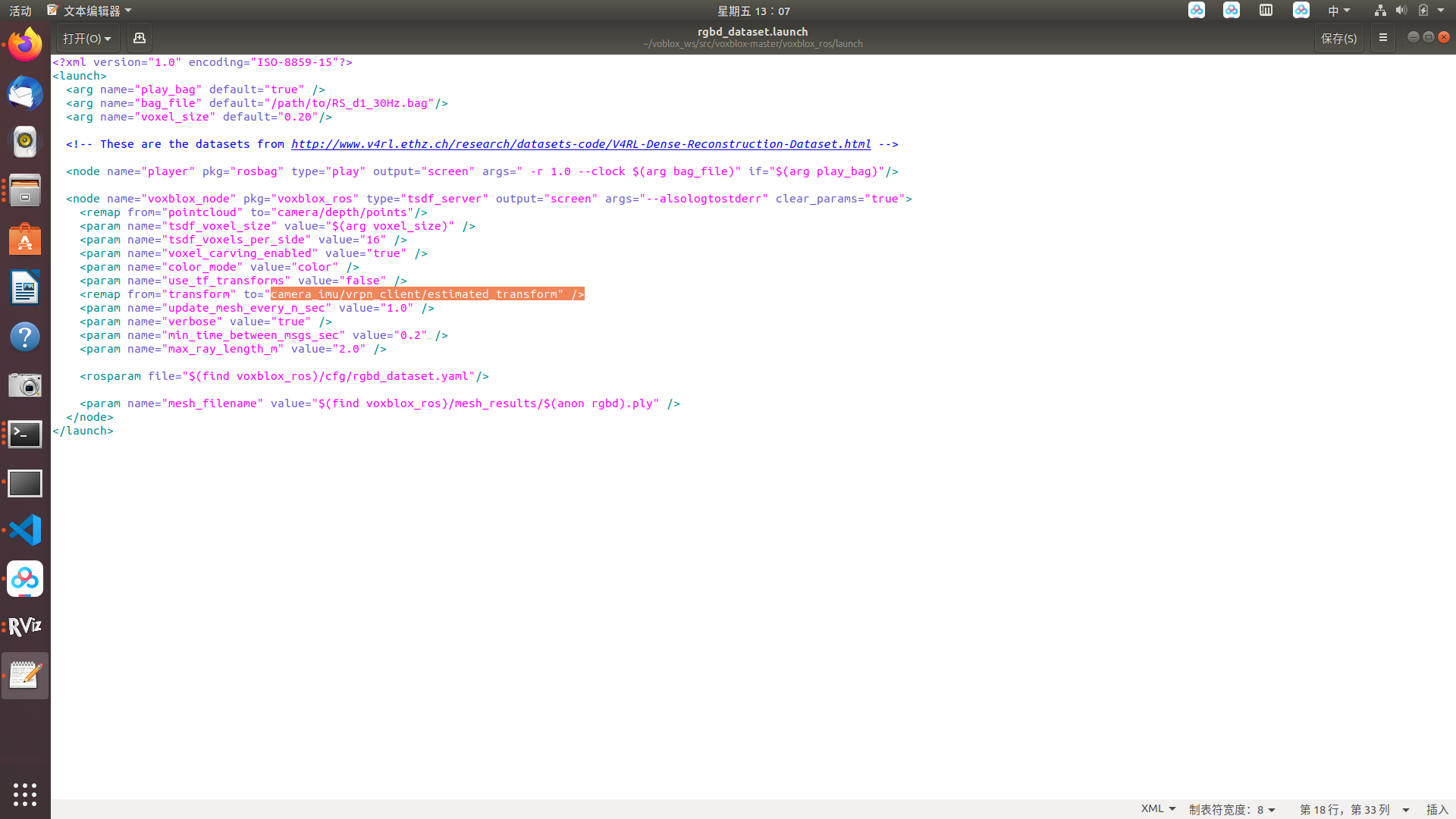Image resolution: width=1456 pixels, height=819 pixels.
Task: Open XML language selector in status bar
Action: point(1158,809)
